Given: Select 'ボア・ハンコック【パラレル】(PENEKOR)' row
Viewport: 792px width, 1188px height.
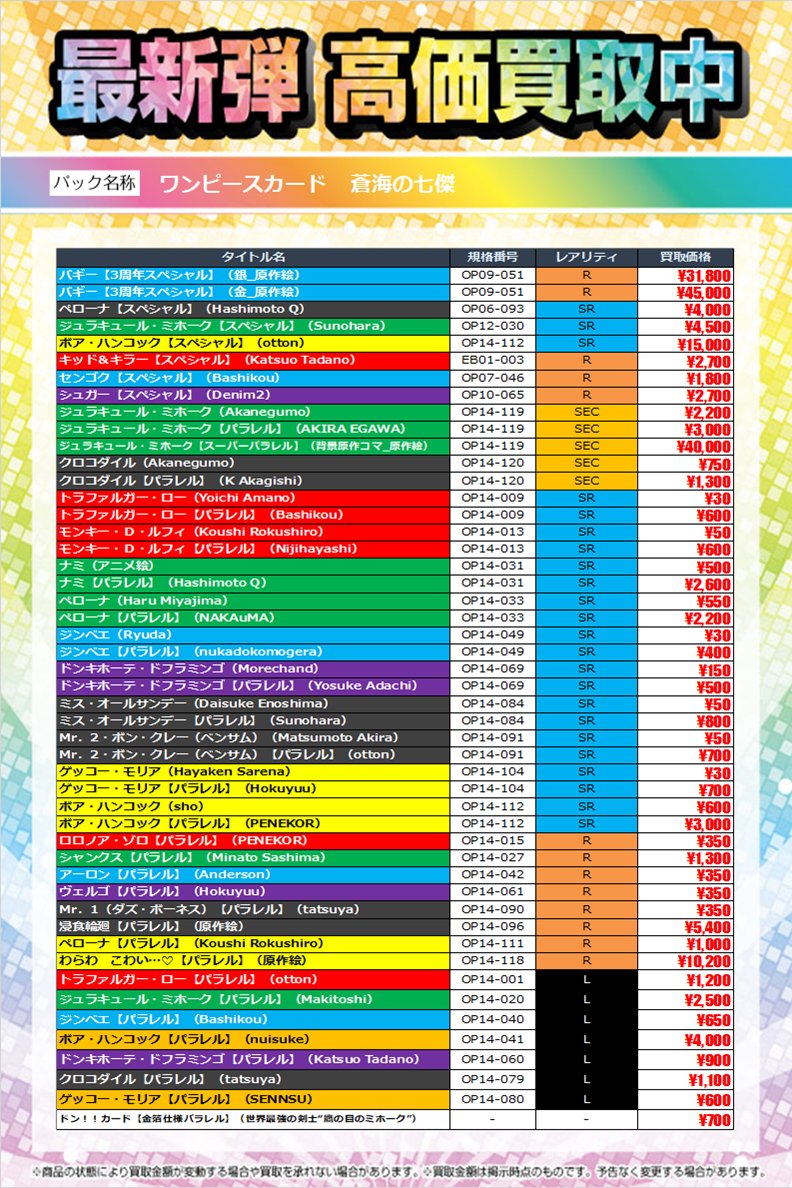Looking at the screenshot, I should pos(395,823).
